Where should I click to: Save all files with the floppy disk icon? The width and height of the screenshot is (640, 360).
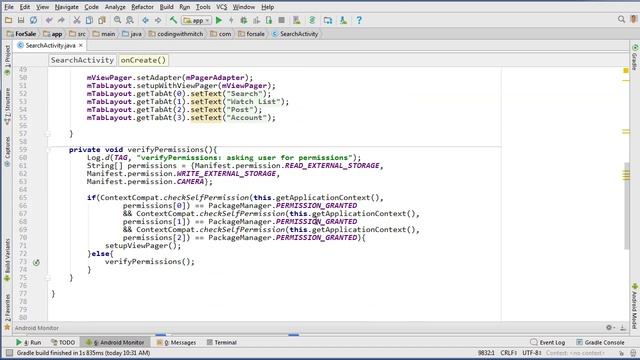(x=21, y=20)
